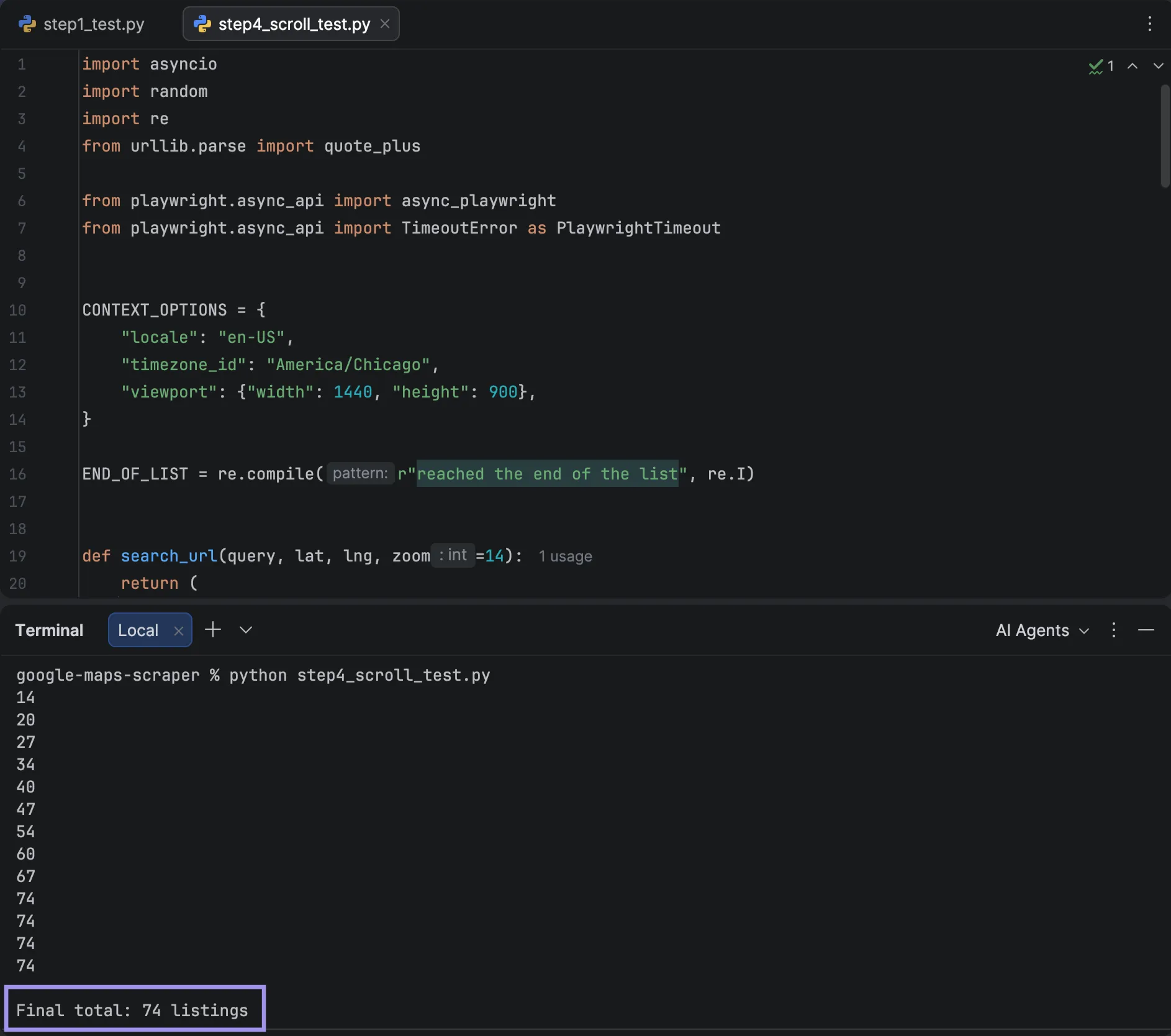The width and height of the screenshot is (1171, 1036).
Task: Go to next highlighted problem arrow
Action: [1158, 66]
